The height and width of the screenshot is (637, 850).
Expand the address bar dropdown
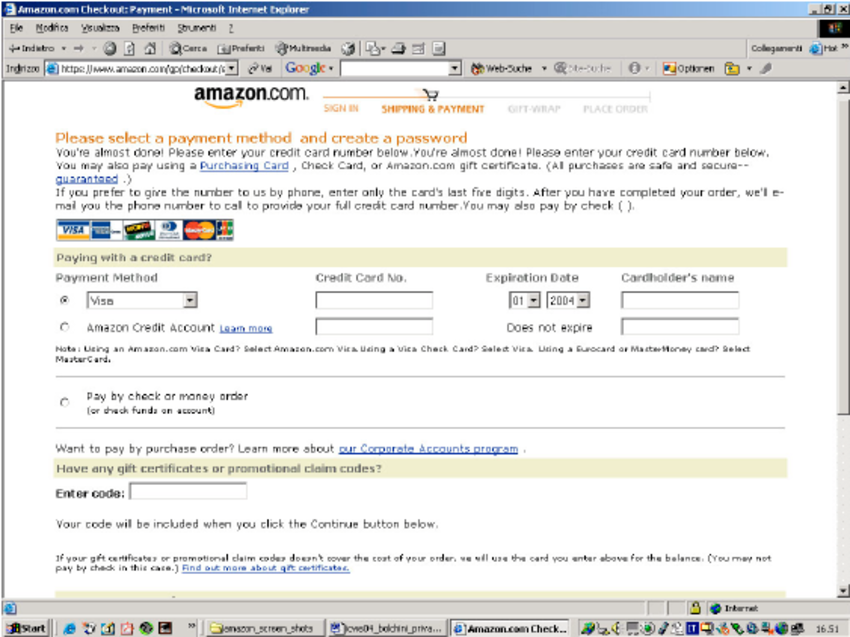click(x=231, y=68)
